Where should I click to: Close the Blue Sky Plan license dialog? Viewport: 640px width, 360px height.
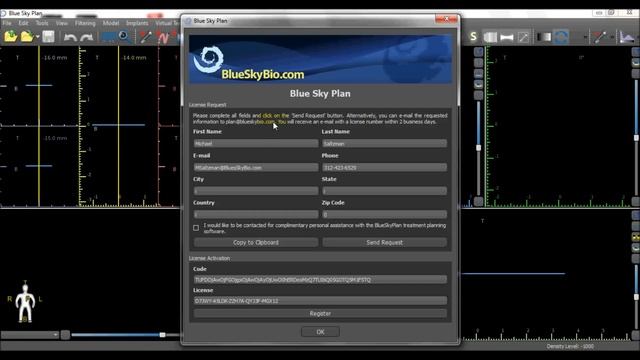[446, 19]
